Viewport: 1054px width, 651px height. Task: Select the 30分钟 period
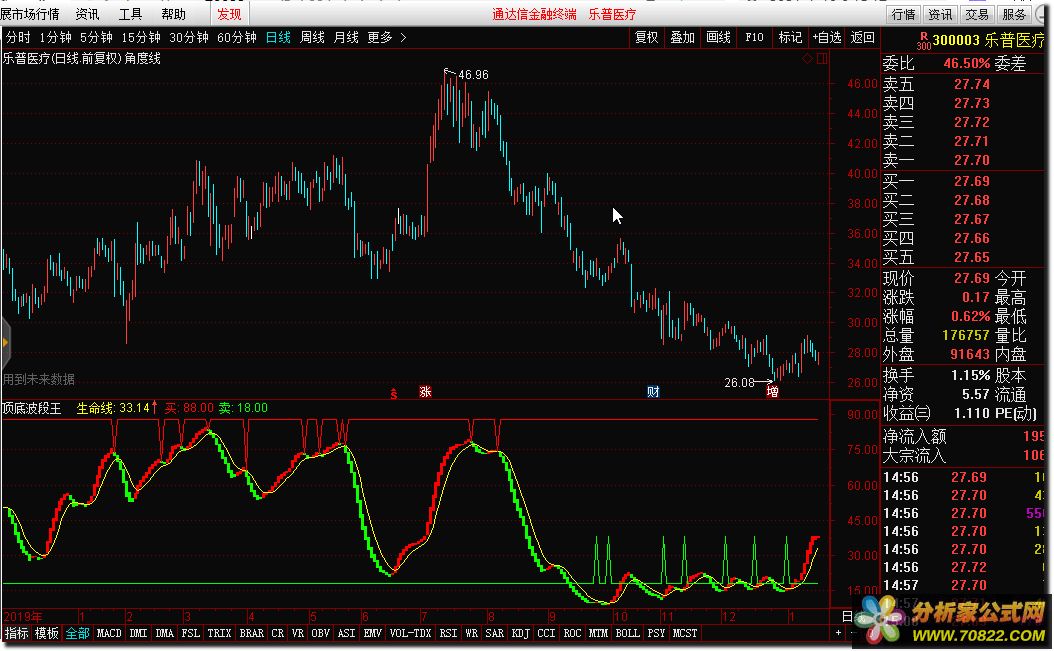(189, 38)
